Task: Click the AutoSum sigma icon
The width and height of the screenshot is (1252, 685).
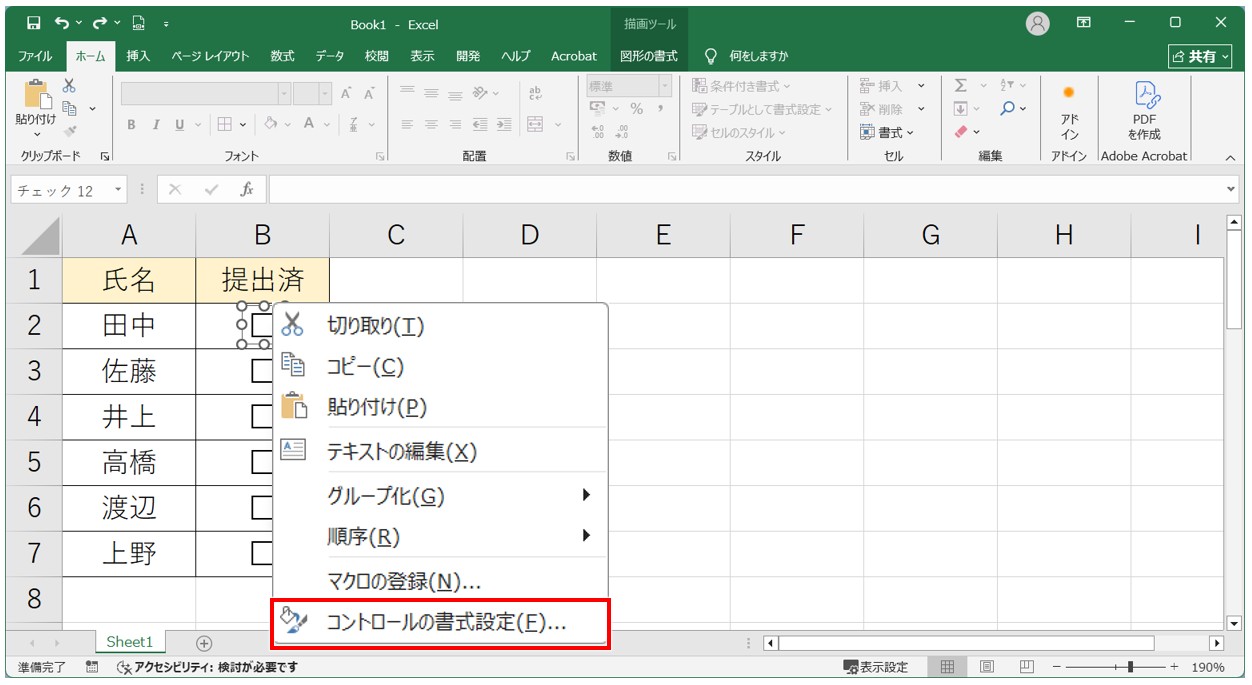Action: pos(961,86)
